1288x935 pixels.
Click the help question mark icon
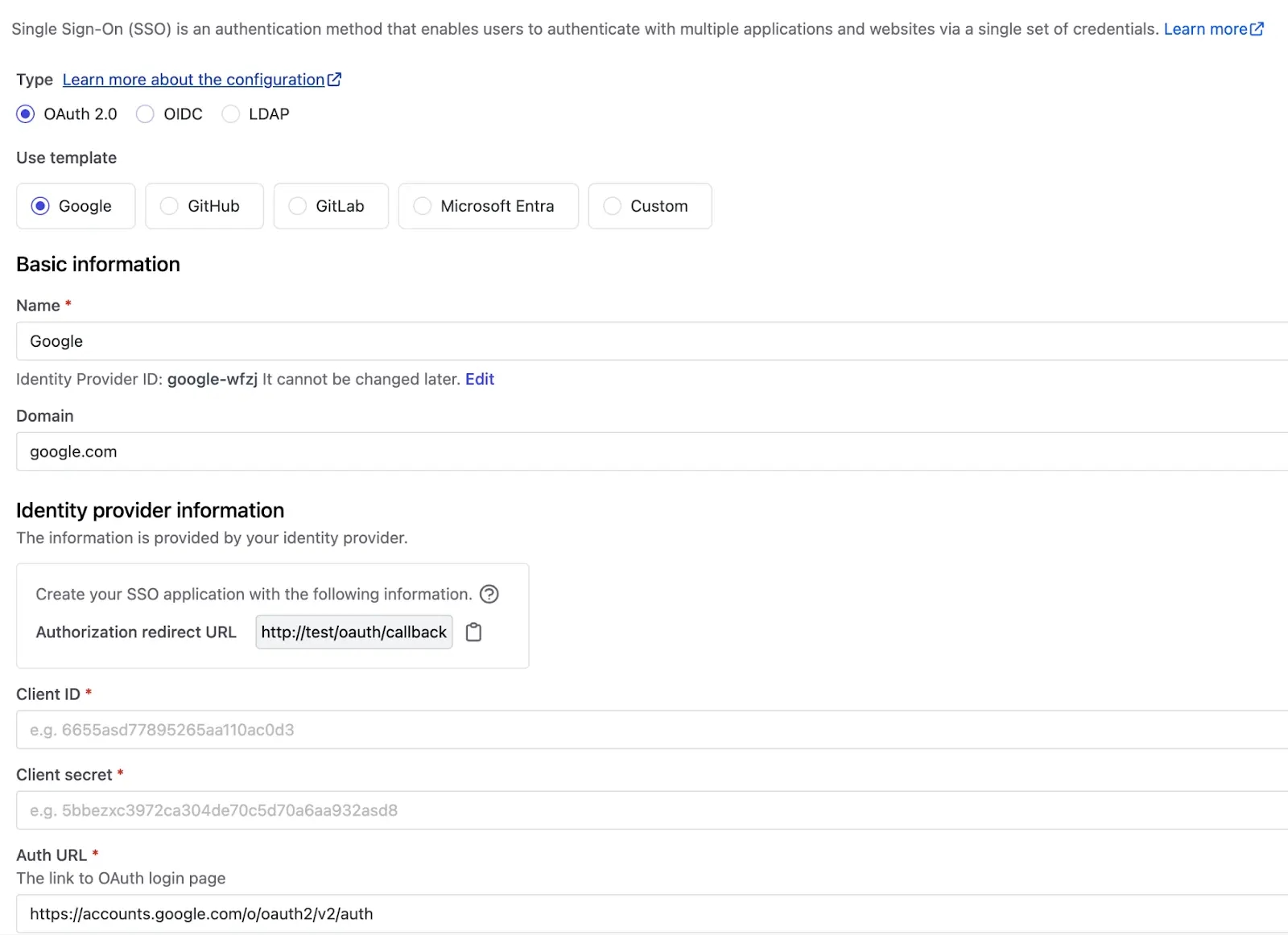click(x=489, y=594)
